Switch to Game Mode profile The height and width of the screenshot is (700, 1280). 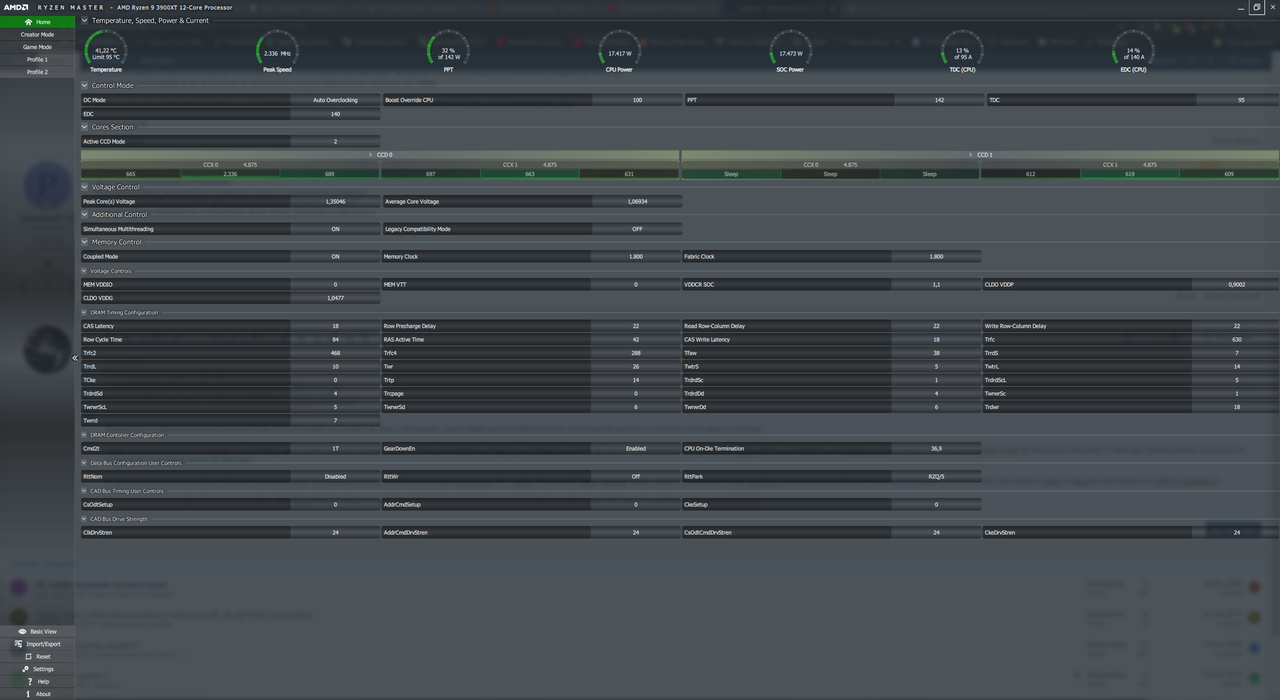coord(37,47)
